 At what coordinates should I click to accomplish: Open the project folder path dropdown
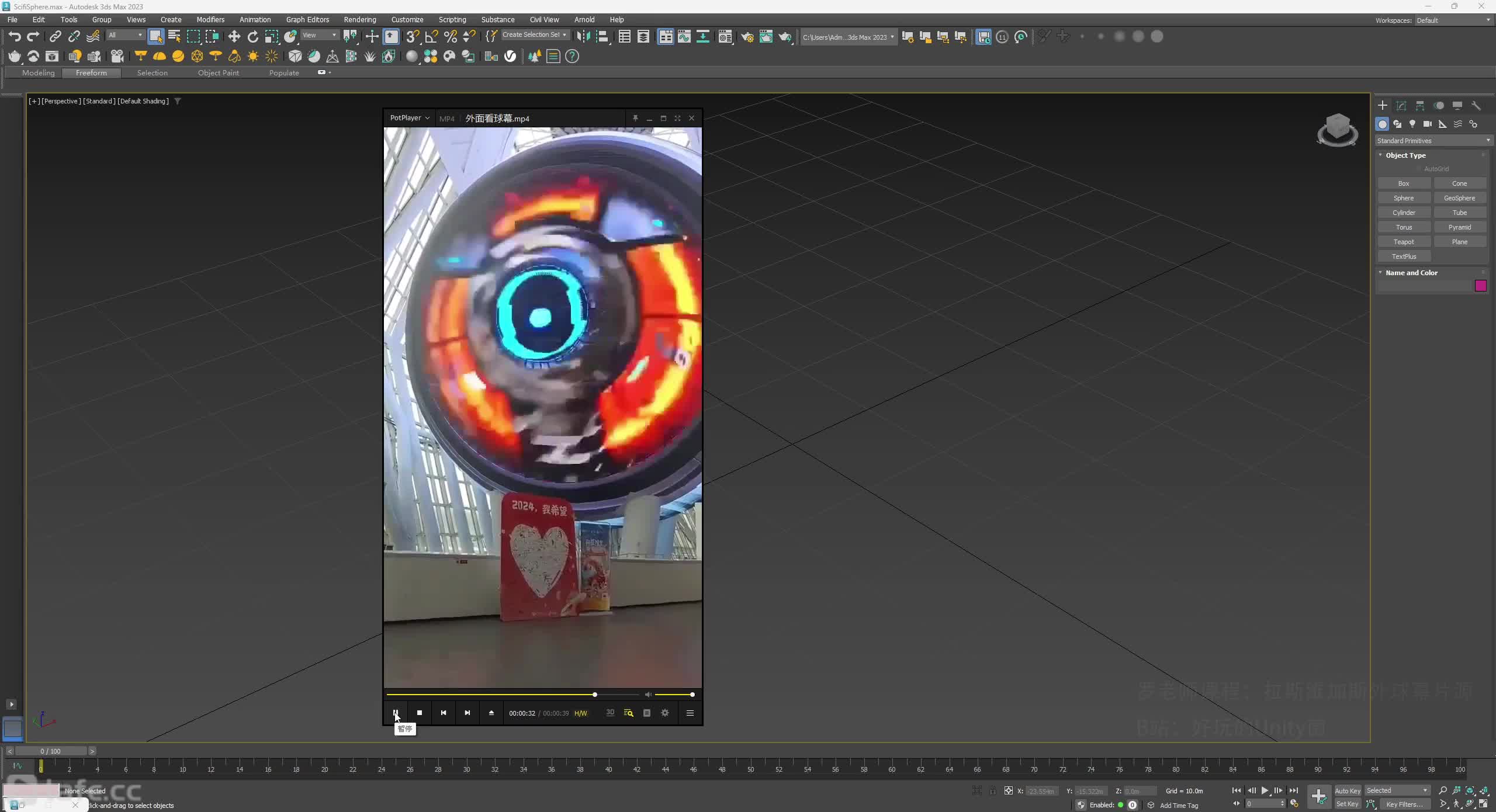848,37
